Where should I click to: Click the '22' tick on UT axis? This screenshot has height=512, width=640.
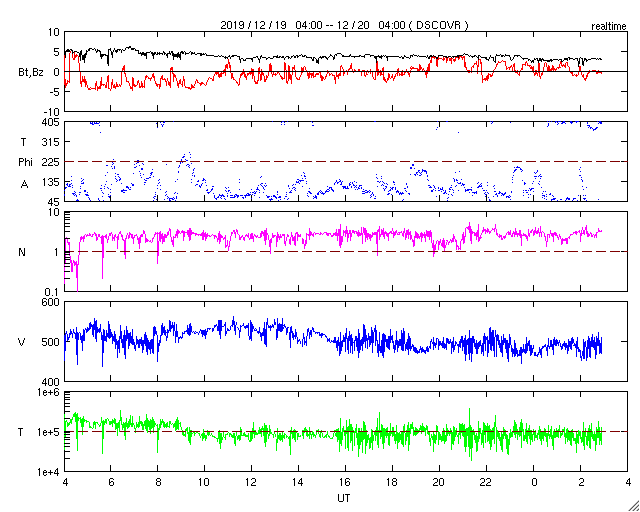click(x=486, y=483)
